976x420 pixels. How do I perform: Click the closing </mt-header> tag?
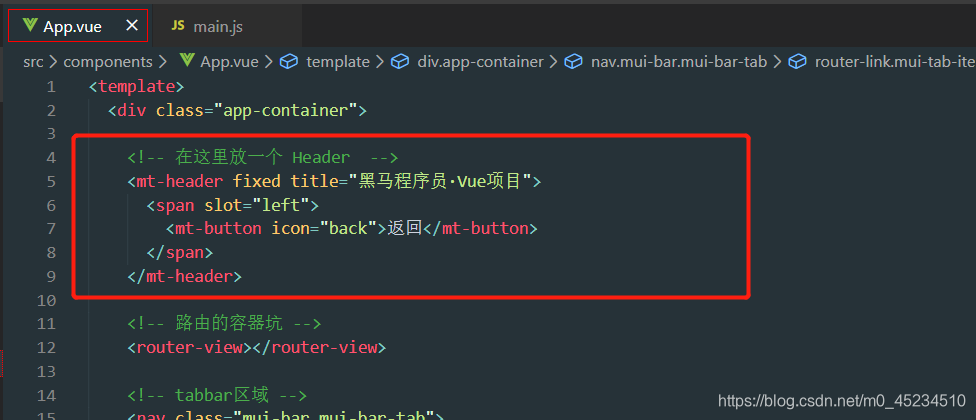tap(184, 276)
